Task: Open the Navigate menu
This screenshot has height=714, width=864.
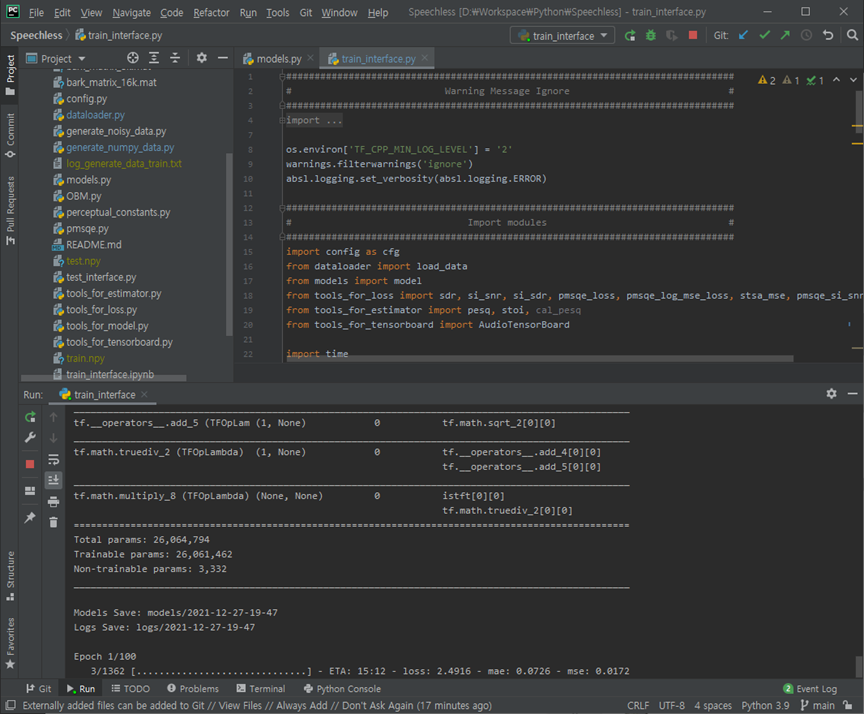Action: tap(131, 12)
